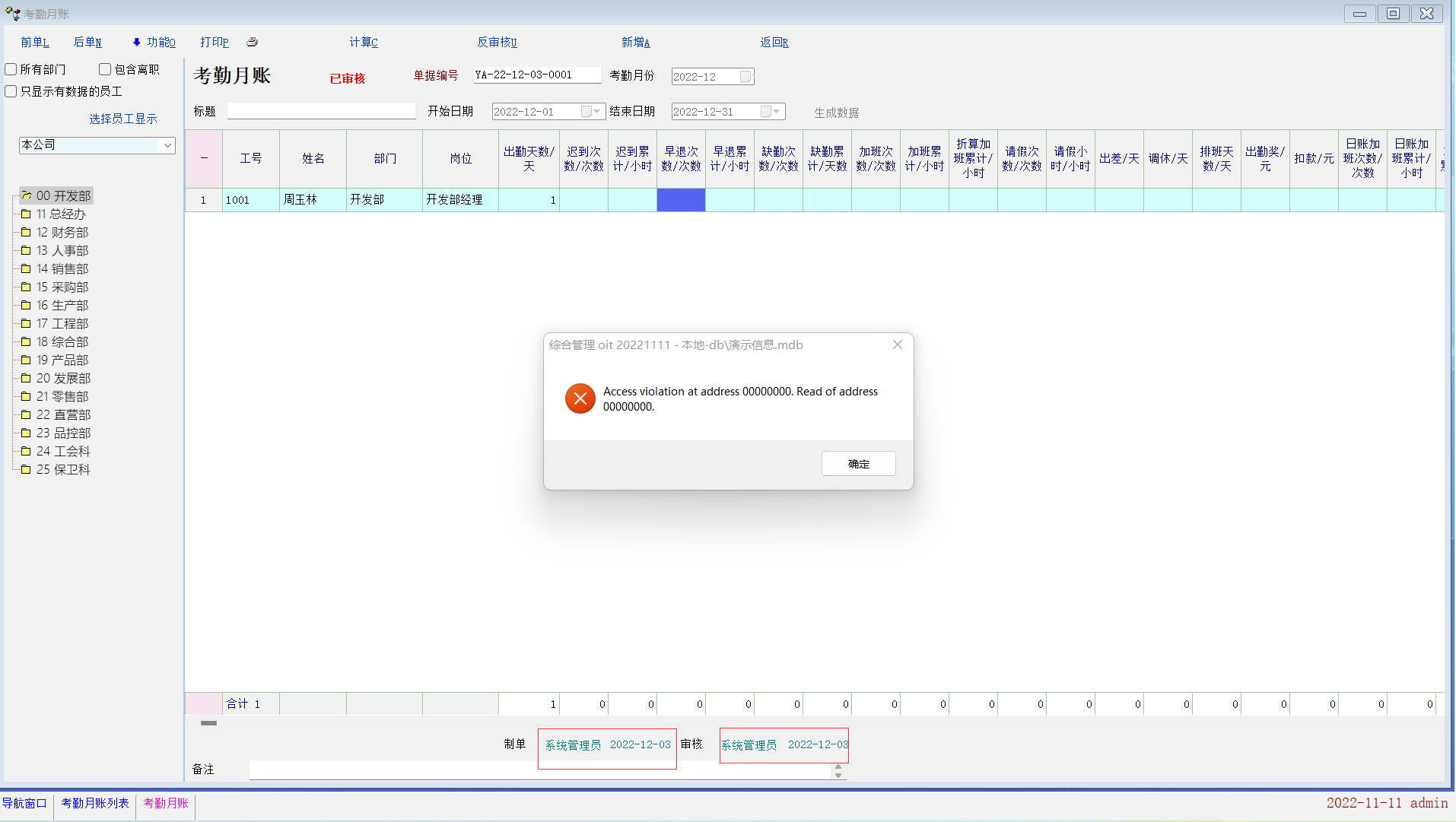This screenshot has height=822, width=1456.
Task: Click the app icon in title bar
Action: coord(12,13)
